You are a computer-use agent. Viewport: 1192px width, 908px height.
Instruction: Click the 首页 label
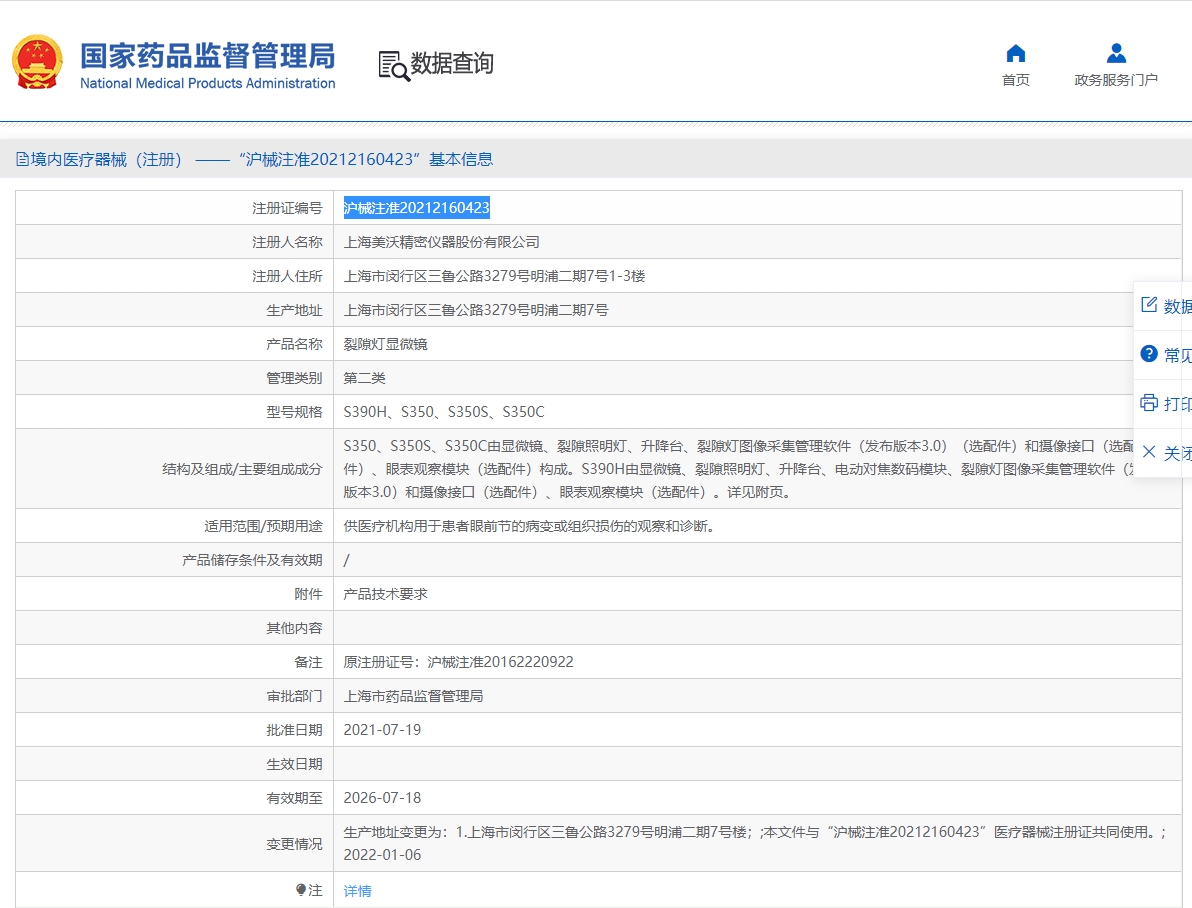tap(1016, 80)
